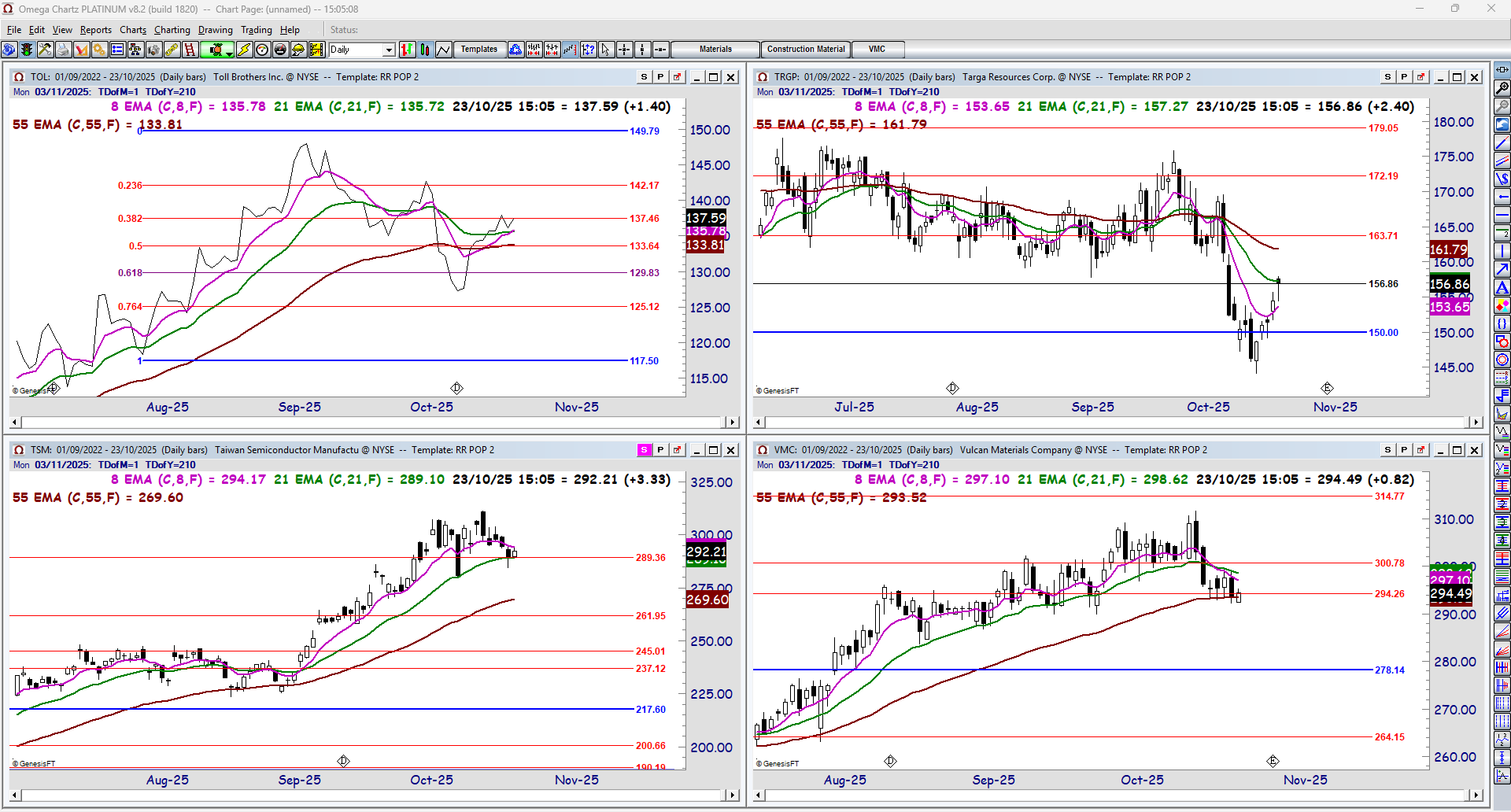Image resolution: width=1511 pixels, height=812 pixels.
Task: Click the camera snapshot toolbar icon
Action: tap(153, 50)
